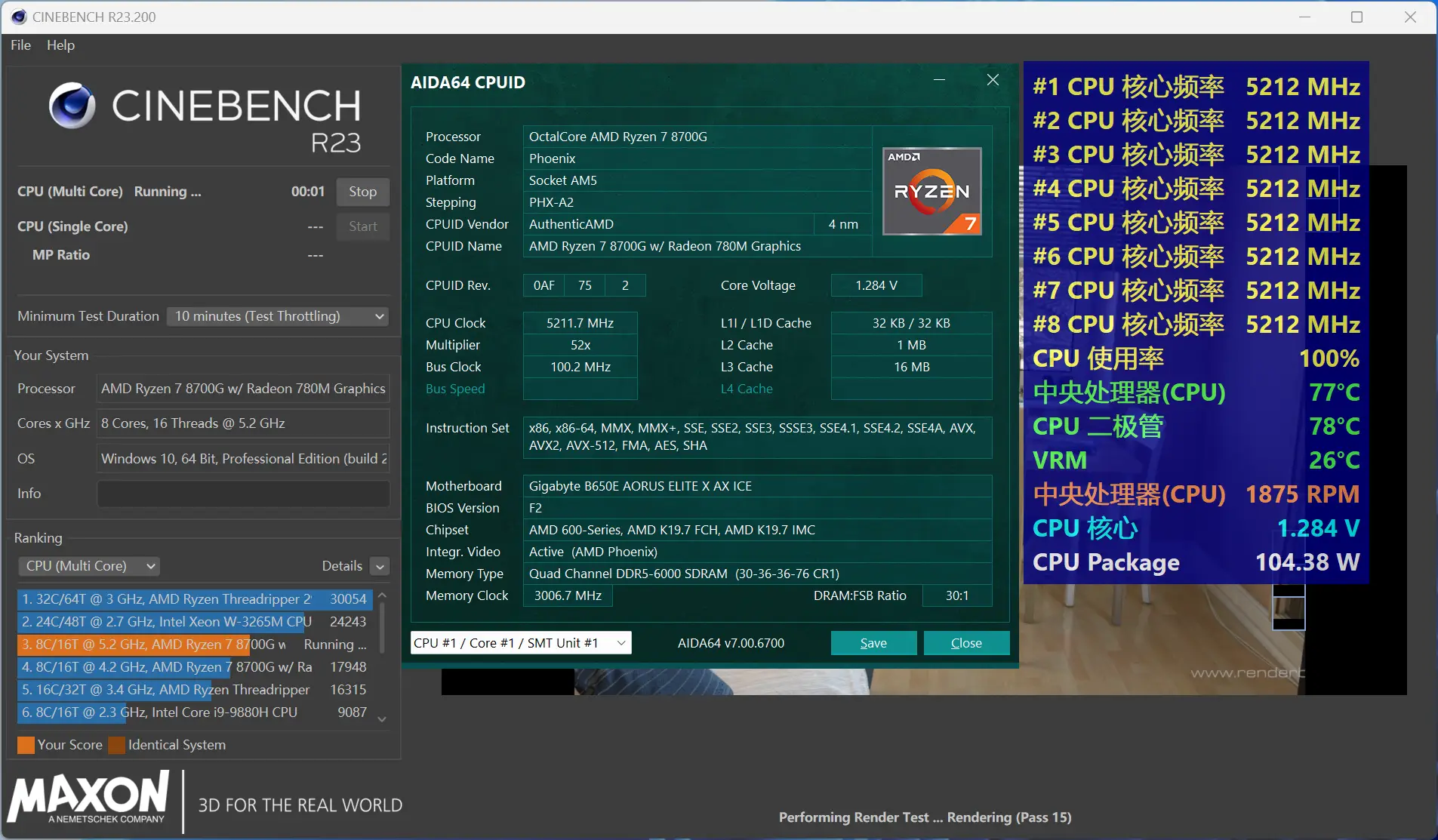Viewport: 1438px width, 840px height.
Task: Click the MAXON logo
Action: point(89,798)
